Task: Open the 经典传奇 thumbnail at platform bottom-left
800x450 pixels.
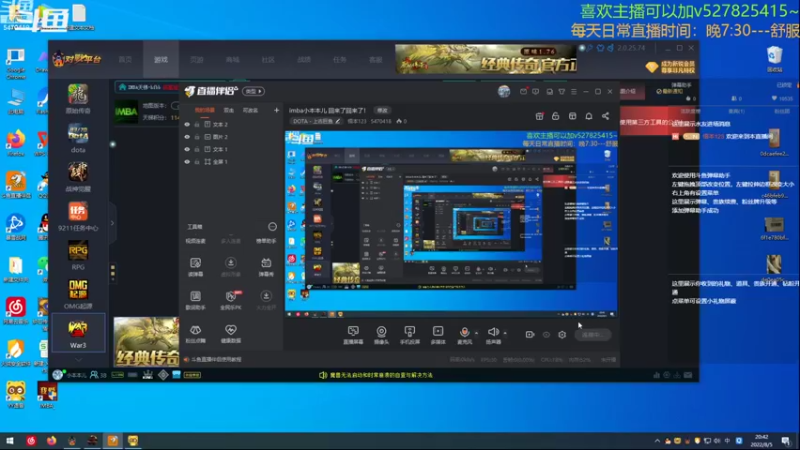Action: pyautogui.click(x=146, y=341)
